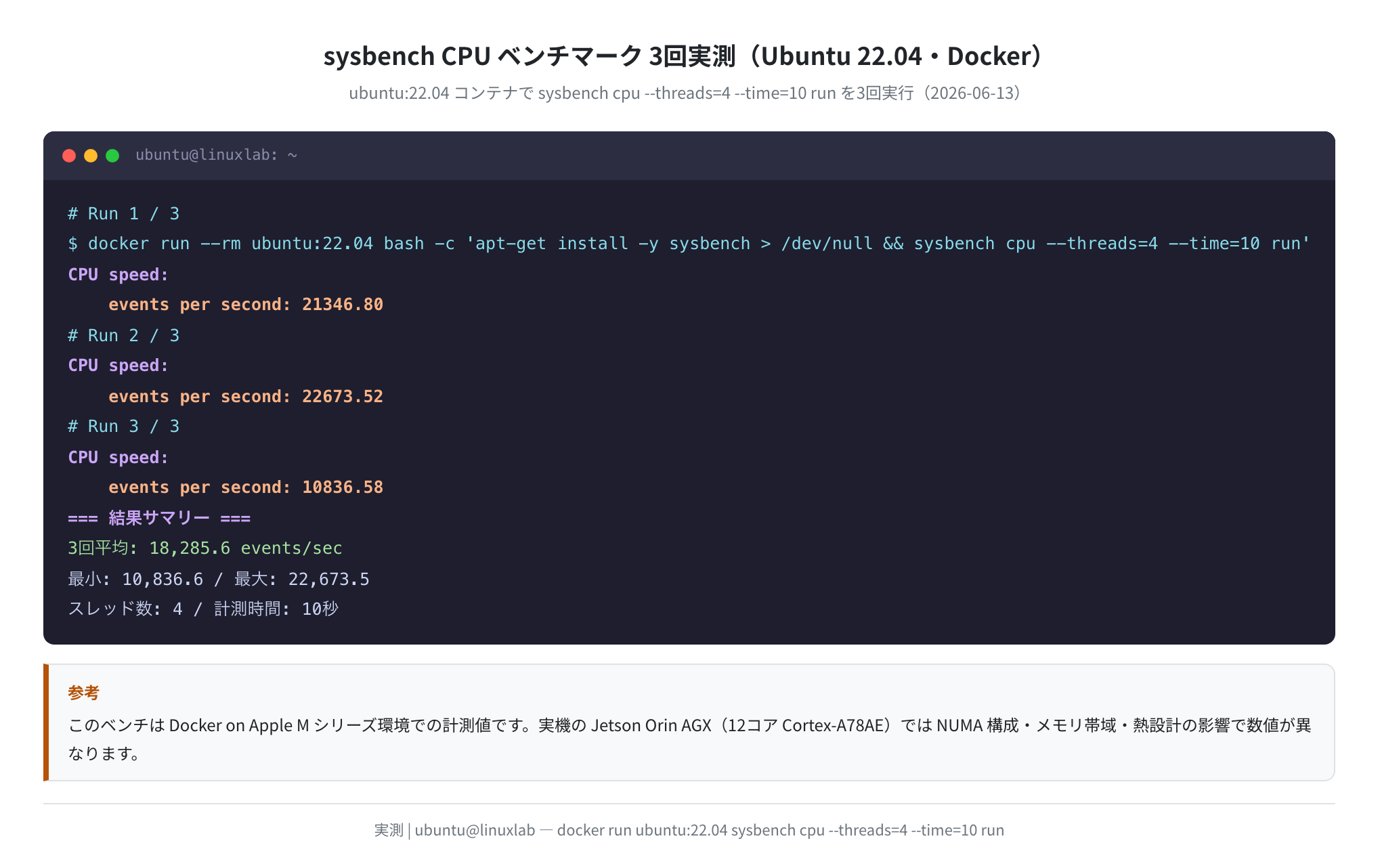Viewport: 1380px width, 868px height.
Task: Click the green maximize dot in terminal header
Action: point(112,156)
